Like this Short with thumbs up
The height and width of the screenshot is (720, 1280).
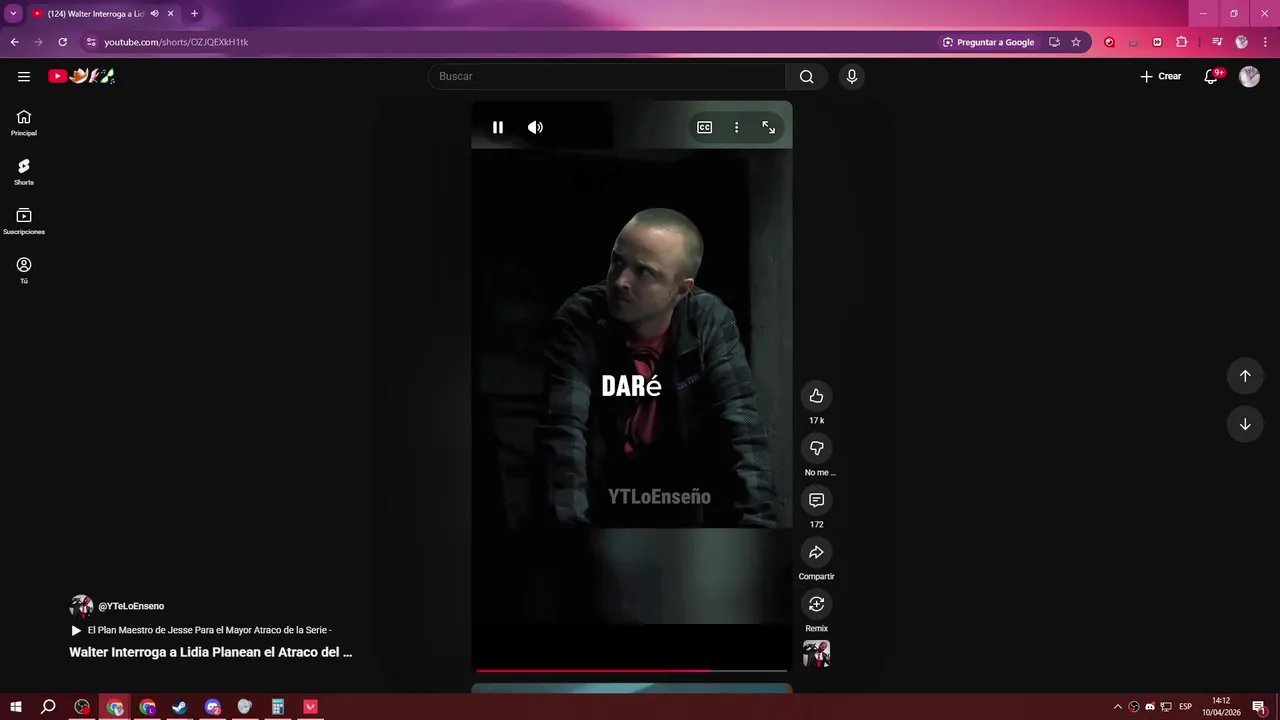coord(817,396)
